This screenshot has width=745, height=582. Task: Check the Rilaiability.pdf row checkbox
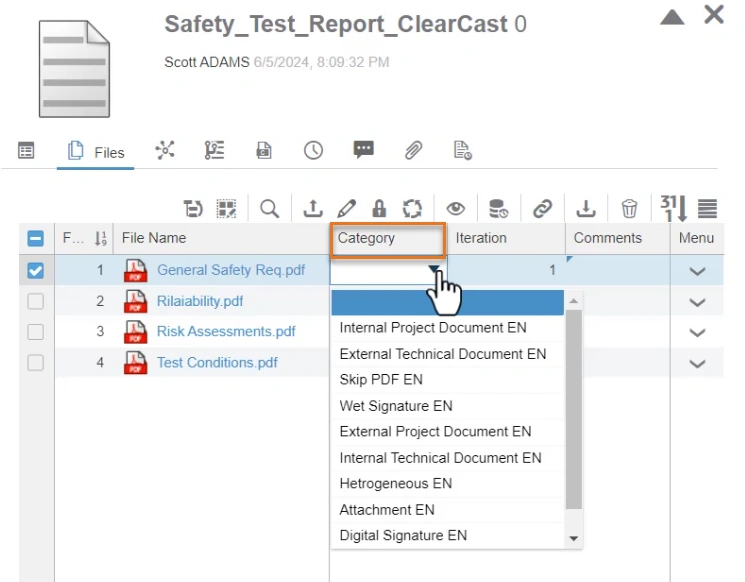click(x=36, y=301)
